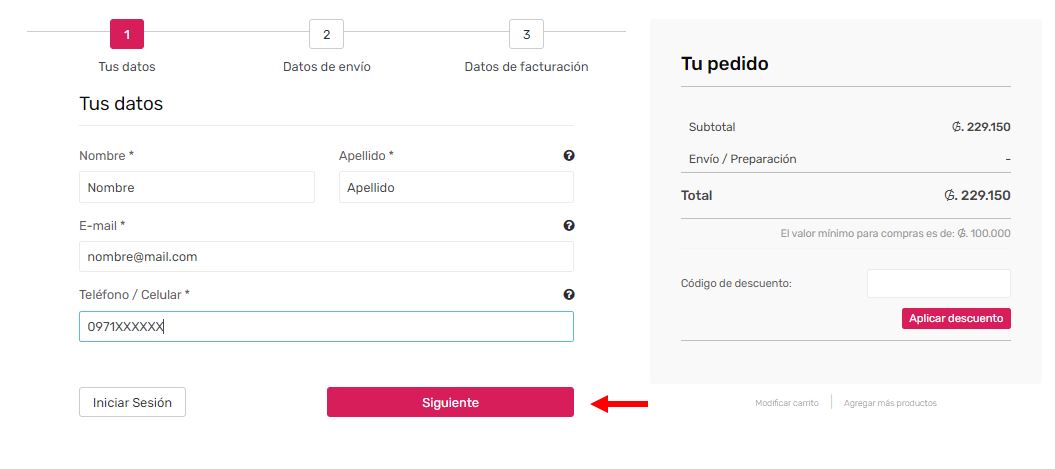Screen dimensions: 1055x469
Task: Click the Teléfono / Celular field
Action: [326, 327]
